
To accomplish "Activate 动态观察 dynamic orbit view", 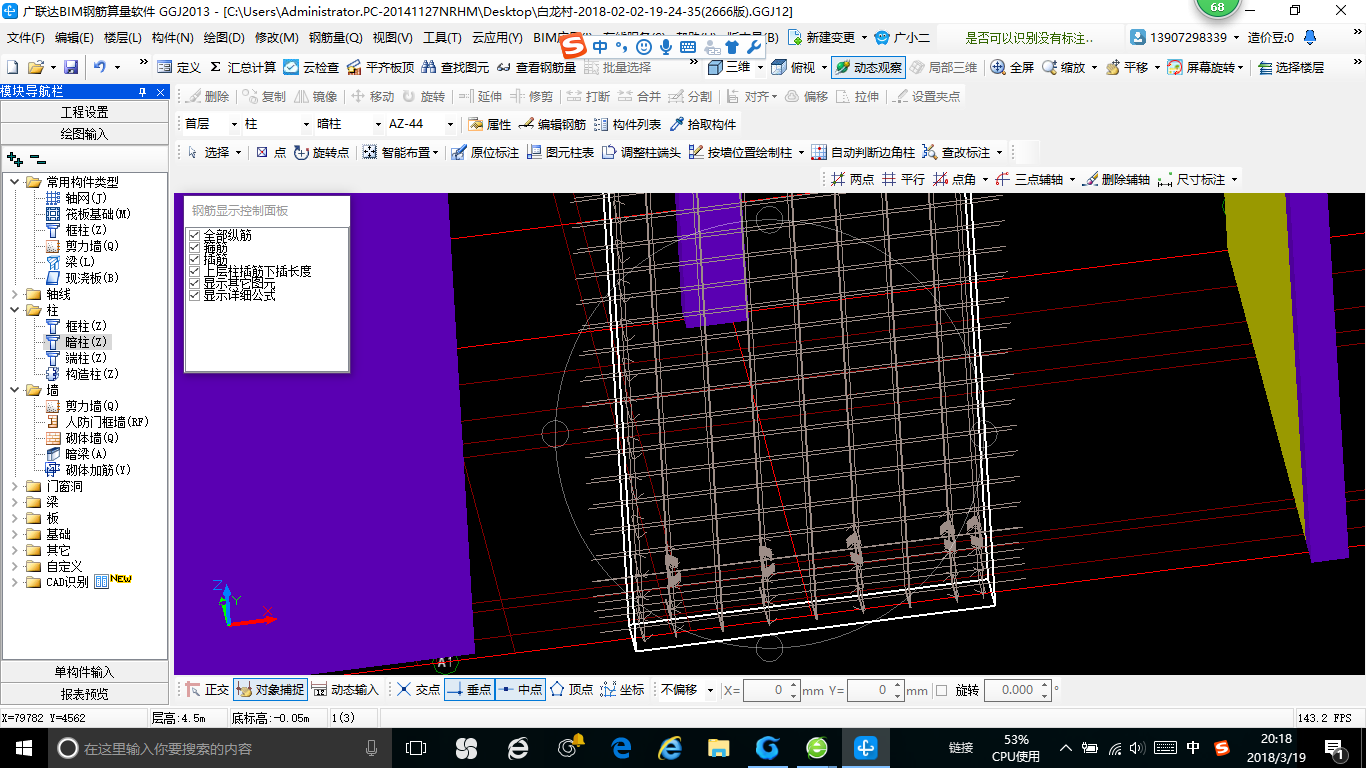I will [868, 67].
